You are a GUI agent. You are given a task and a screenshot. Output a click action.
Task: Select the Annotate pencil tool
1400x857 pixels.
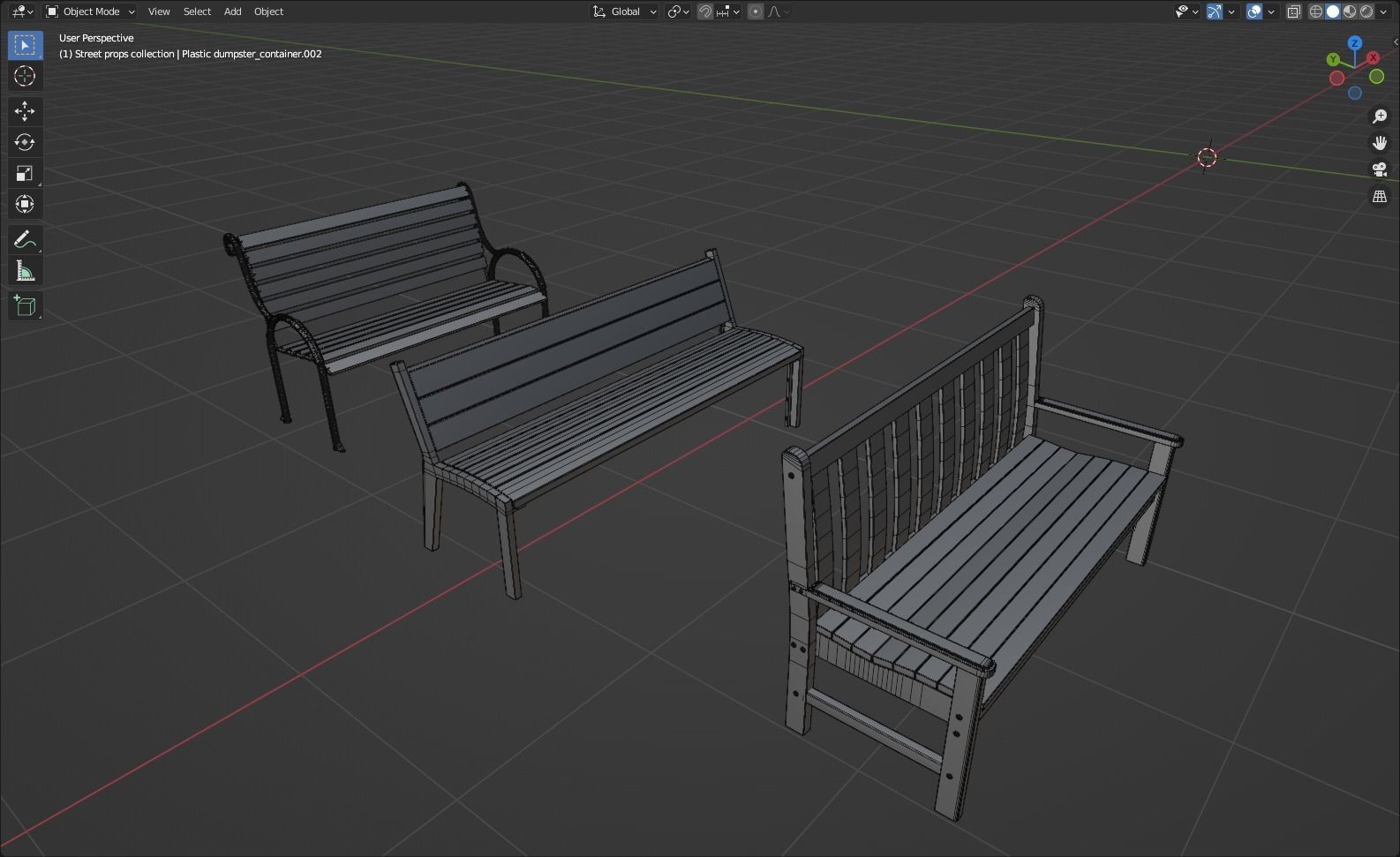pyautogui.click(x=25, y=239)
